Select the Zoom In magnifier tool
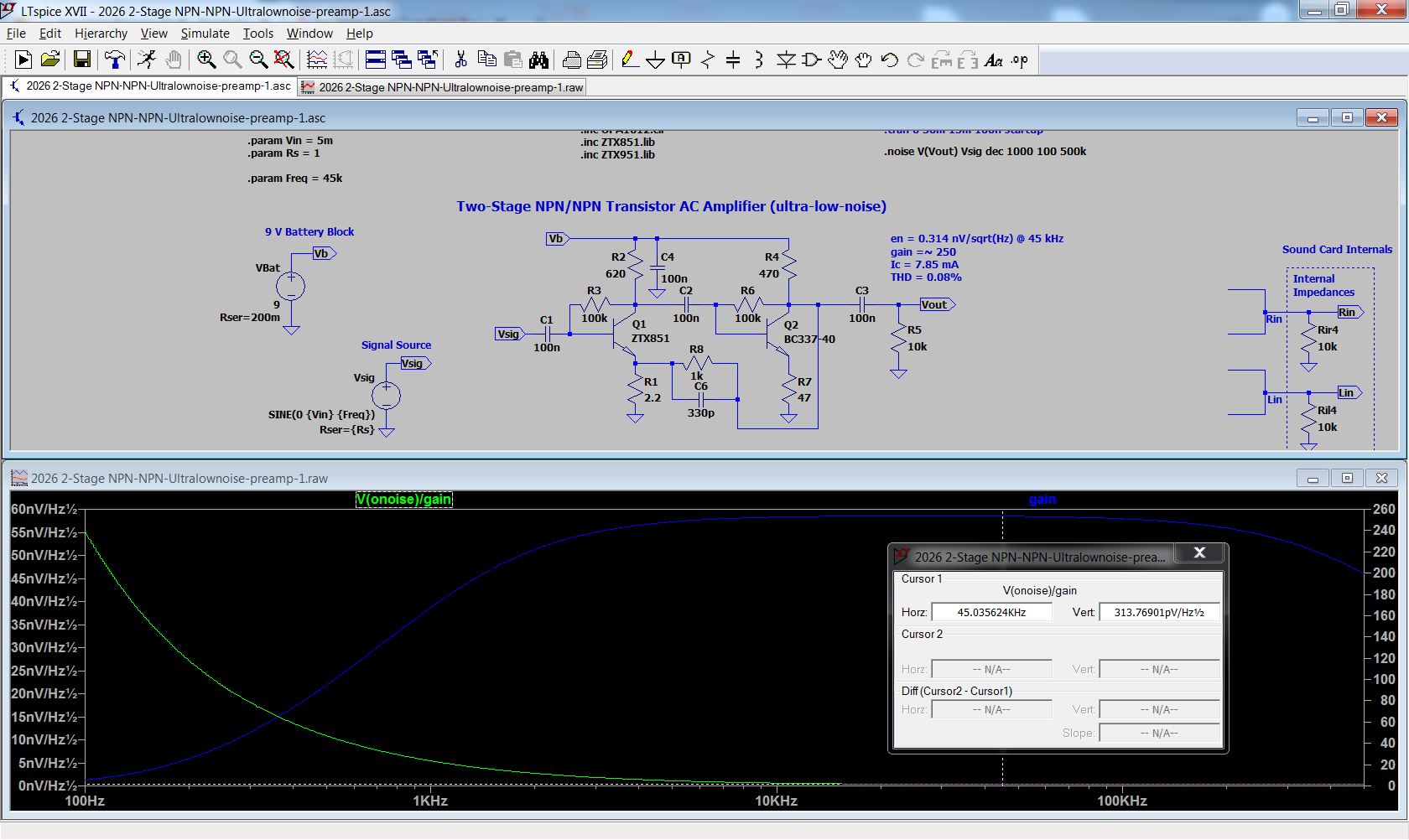This screenshot has height=840, width=1409. click(x=206, y=60)
